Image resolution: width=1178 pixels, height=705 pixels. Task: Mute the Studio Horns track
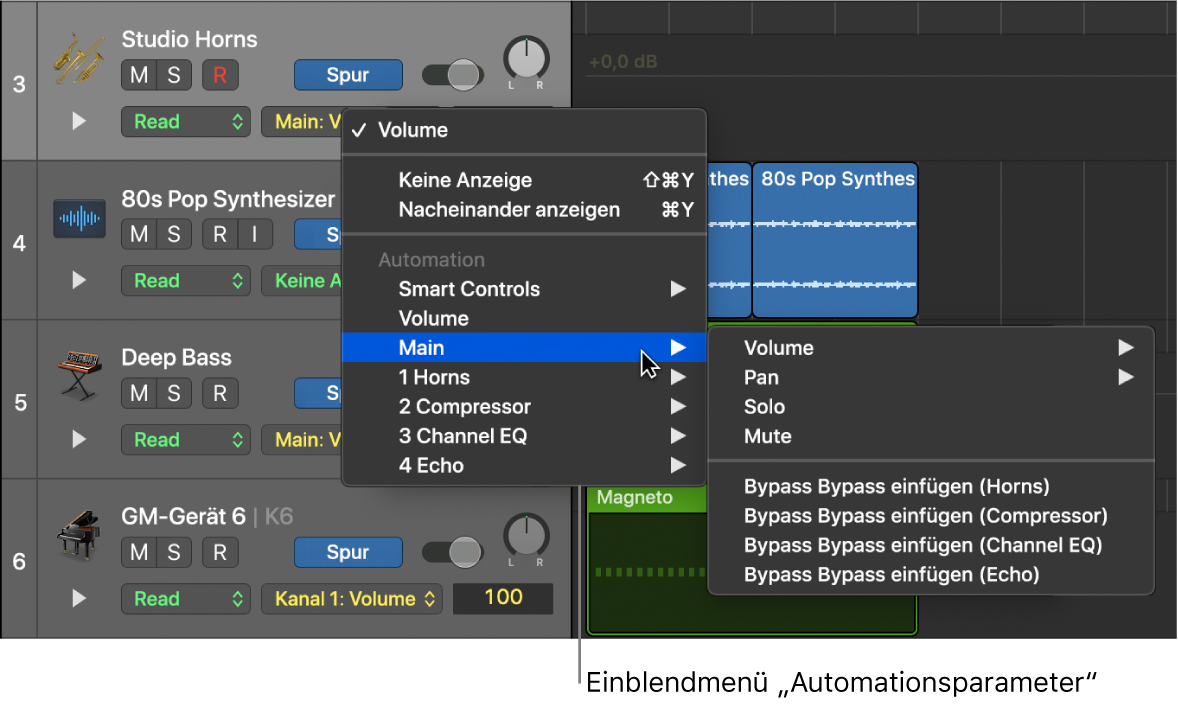click(139, 75)
